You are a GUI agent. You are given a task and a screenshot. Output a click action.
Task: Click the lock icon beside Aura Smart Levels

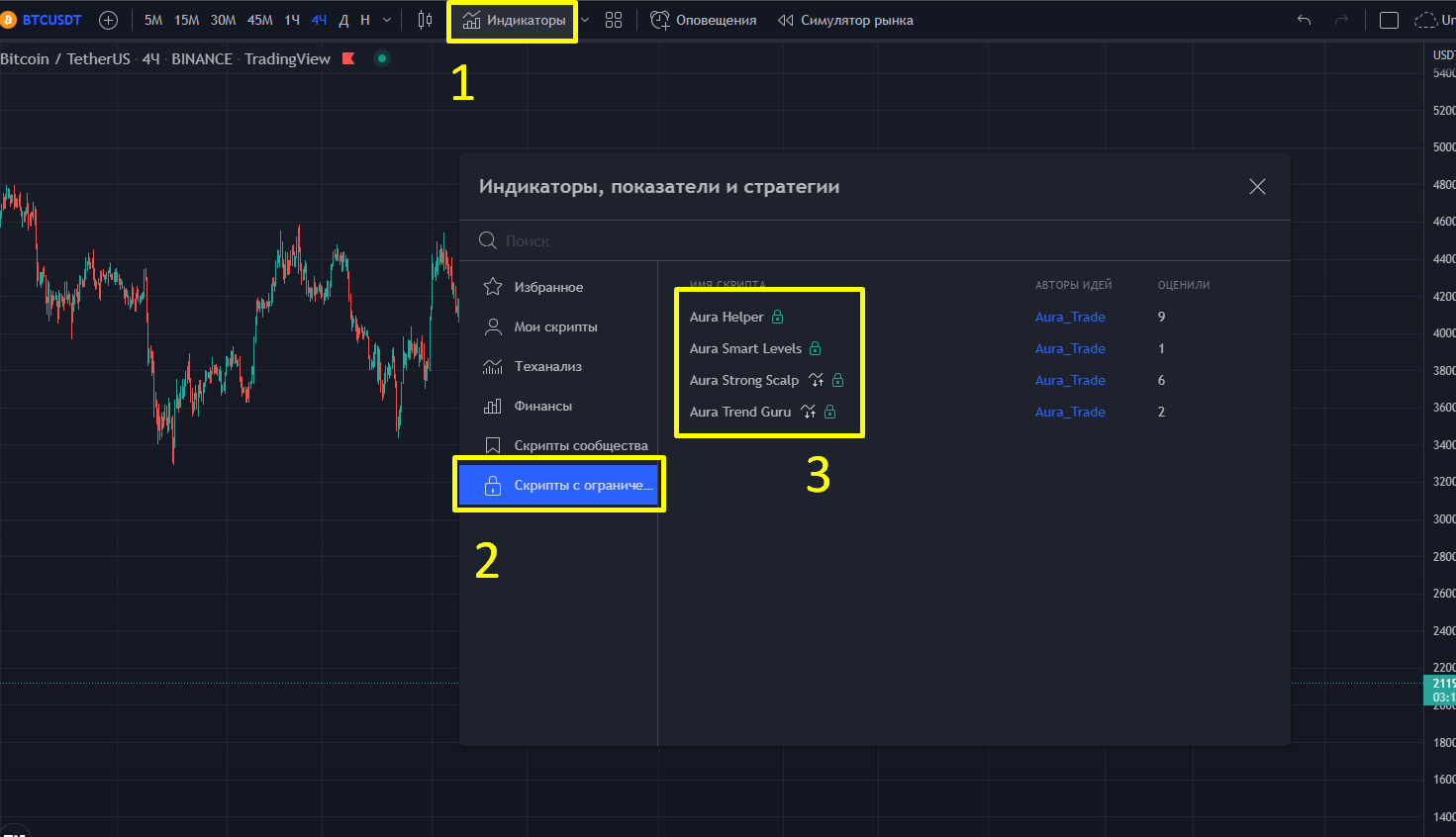(815, 348)
